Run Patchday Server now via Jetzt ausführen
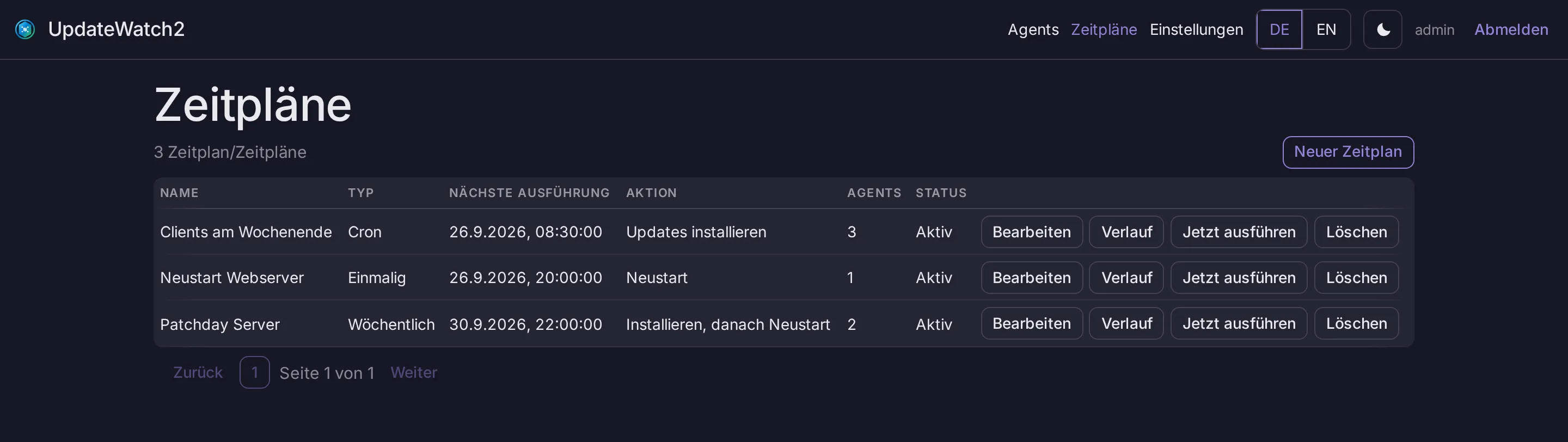 coord(1239,323)
